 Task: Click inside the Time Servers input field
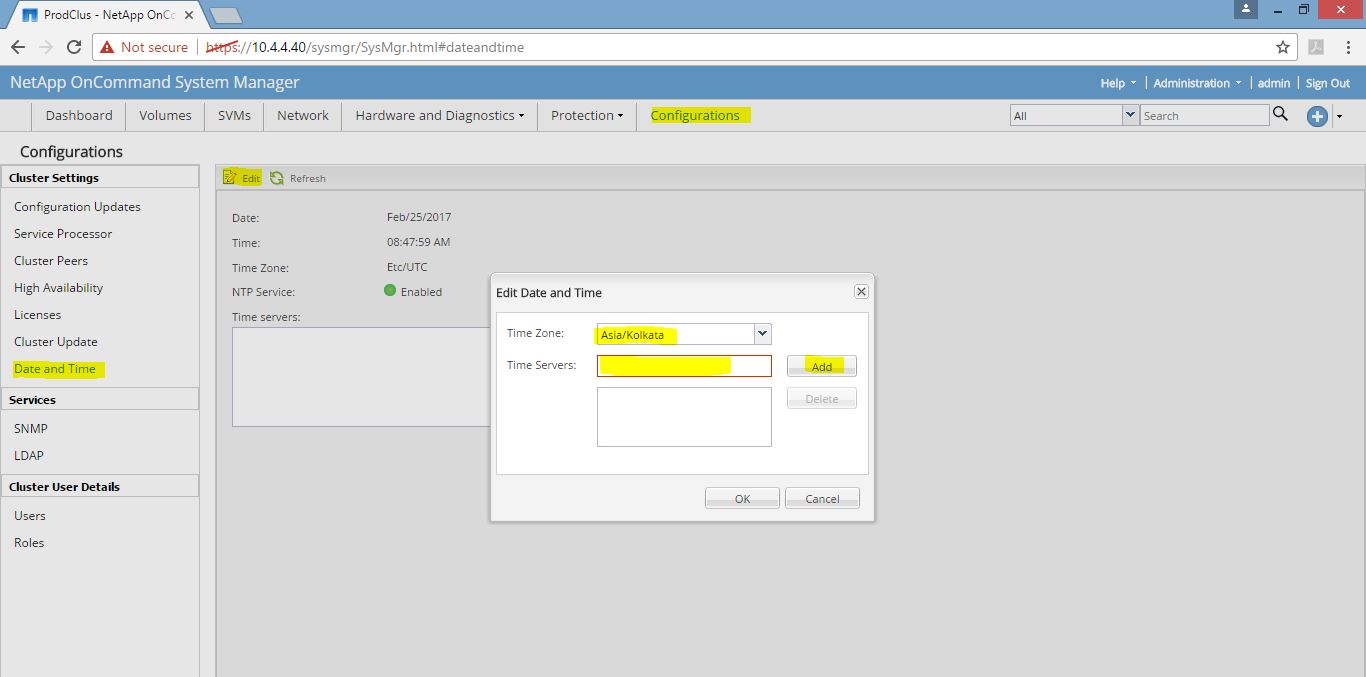tap(683, 365)
